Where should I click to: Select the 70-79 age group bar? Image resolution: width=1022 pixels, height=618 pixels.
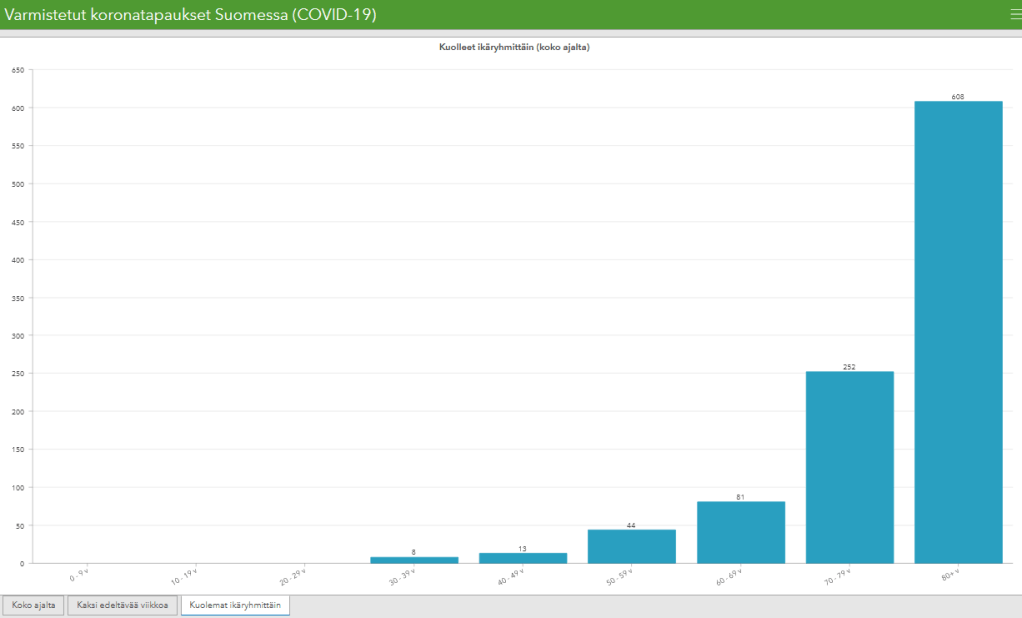click(849, 467)
